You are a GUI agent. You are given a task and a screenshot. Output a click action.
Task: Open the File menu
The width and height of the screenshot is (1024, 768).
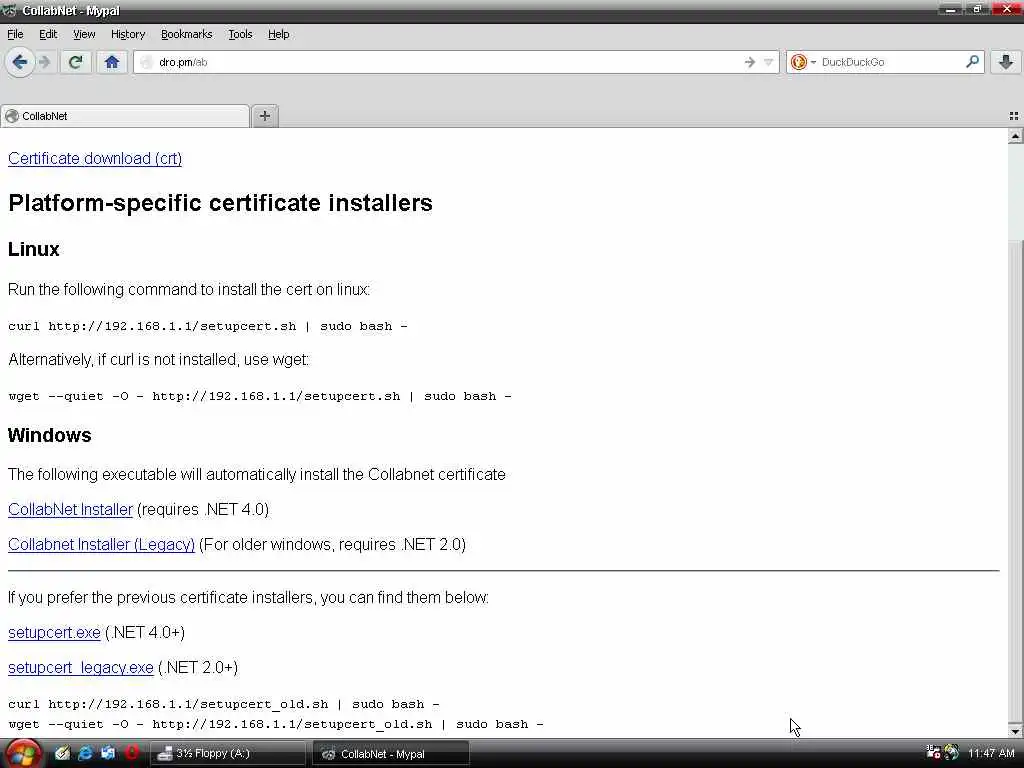tap(15, 35)
